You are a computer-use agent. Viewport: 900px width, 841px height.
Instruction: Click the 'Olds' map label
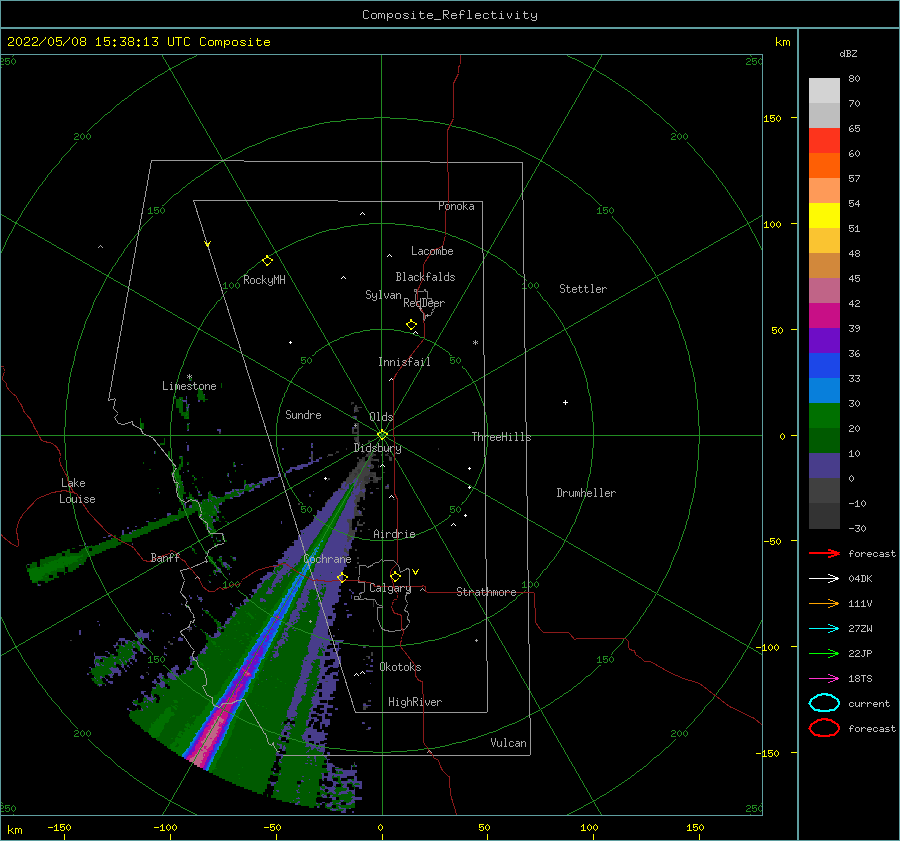pos(381,417)
